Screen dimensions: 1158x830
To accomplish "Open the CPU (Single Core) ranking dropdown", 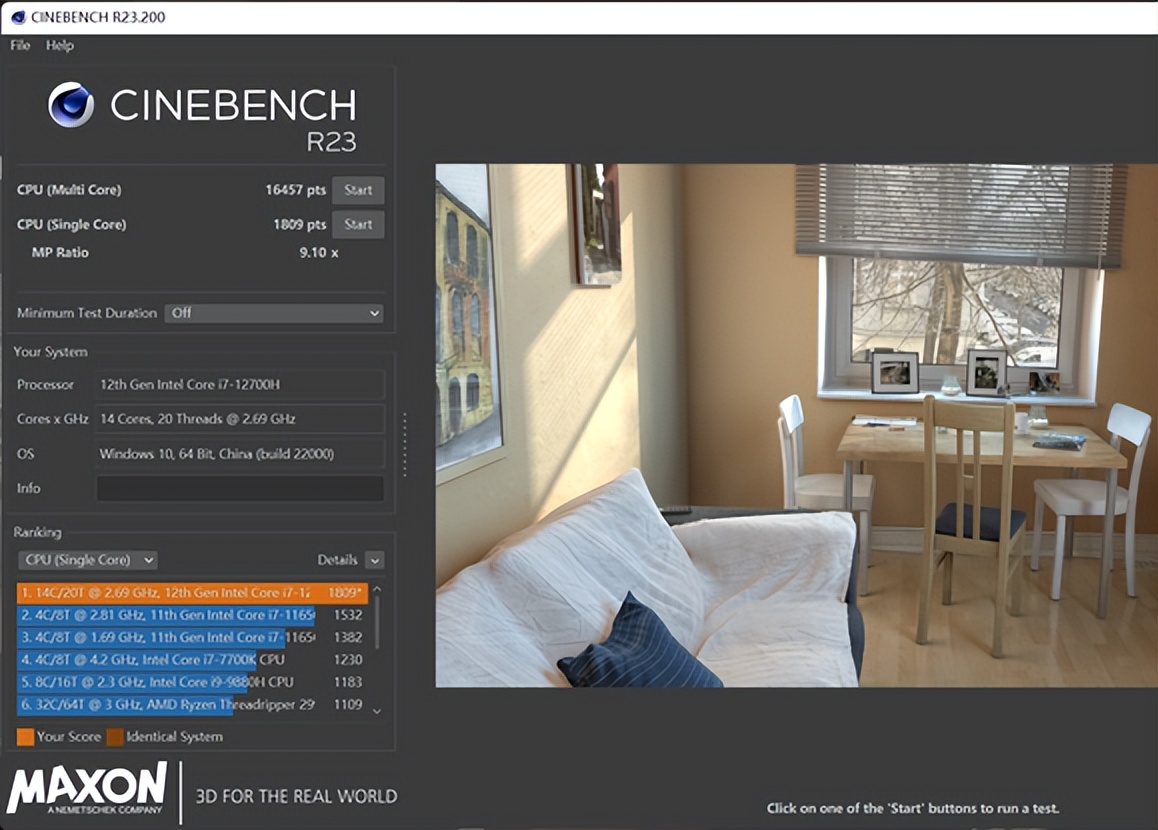I will tap(88, 560).
